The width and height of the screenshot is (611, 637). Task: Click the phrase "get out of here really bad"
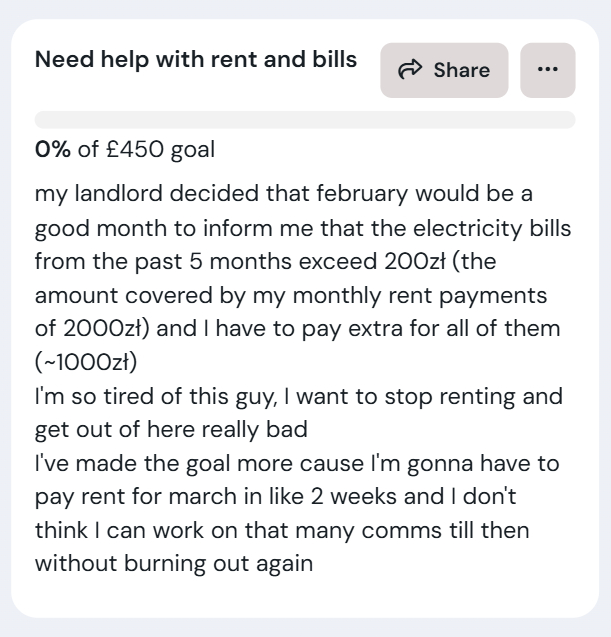point(170,429)
